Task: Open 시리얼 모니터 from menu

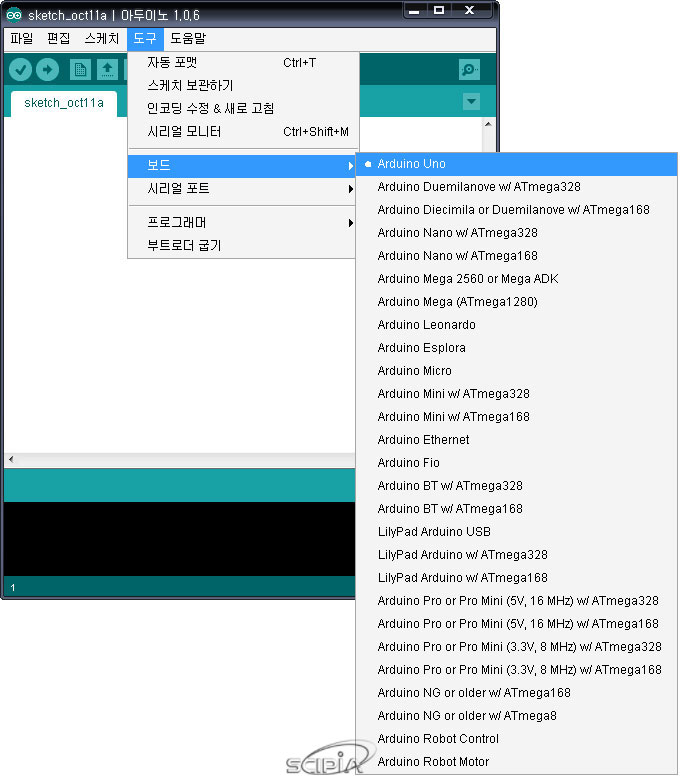Action: point(241,132)
